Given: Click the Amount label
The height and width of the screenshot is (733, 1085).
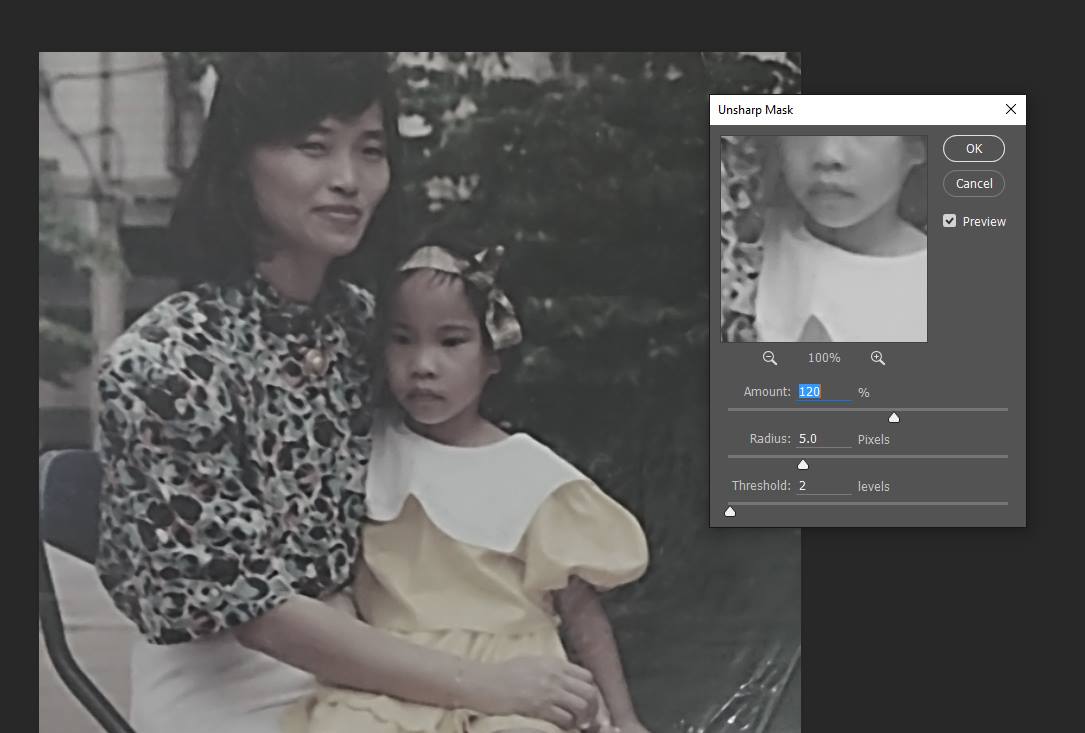Looking at the screenshot, I should (x=766, y=392).
